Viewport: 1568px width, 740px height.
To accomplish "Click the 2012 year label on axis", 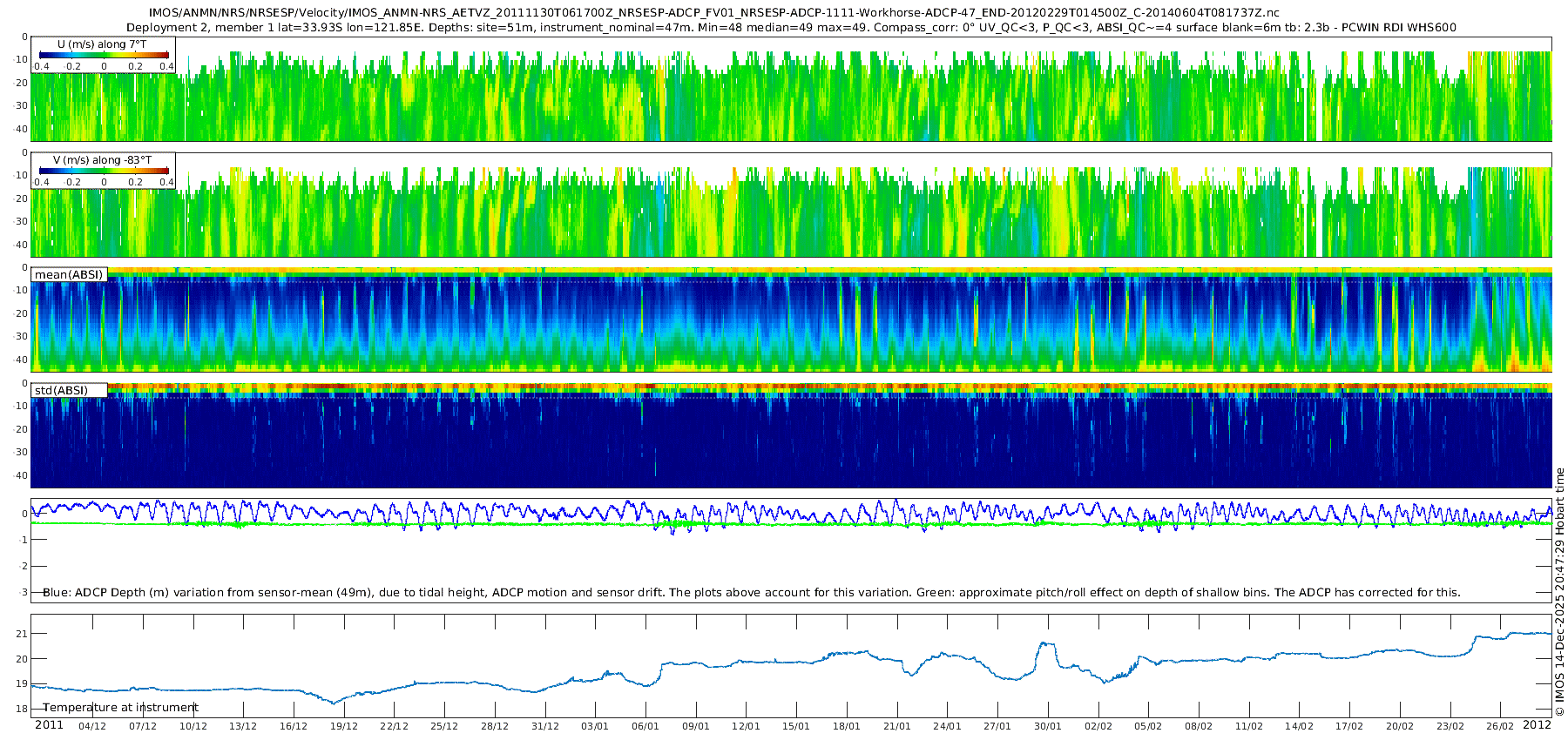I will tap(1537, 725).
